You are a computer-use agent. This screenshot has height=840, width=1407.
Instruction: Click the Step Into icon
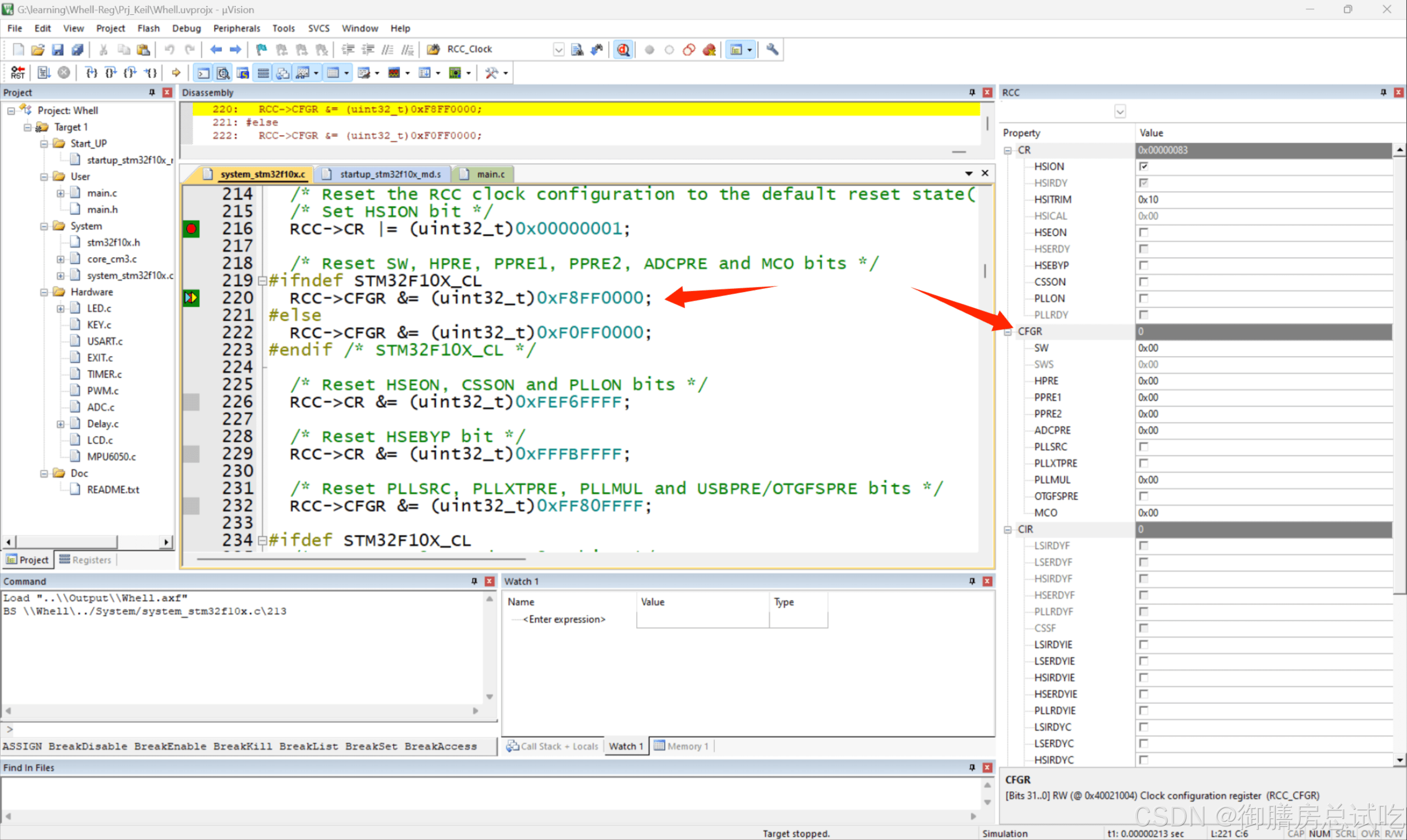coord(91,73)
